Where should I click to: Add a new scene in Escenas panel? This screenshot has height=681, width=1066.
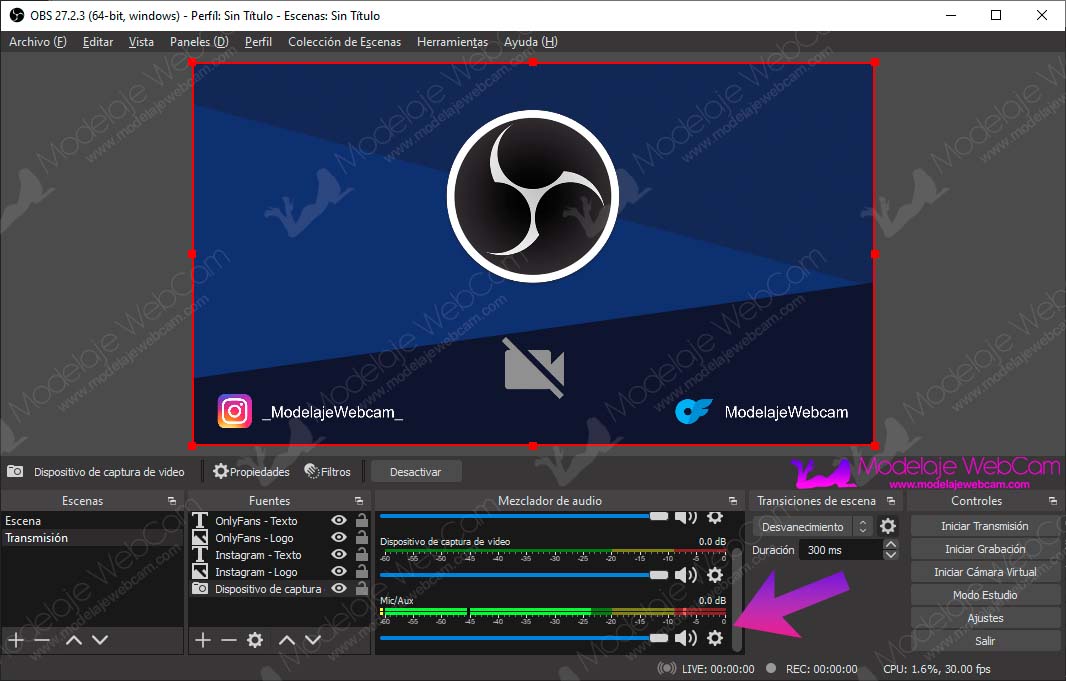coord(15,640)
